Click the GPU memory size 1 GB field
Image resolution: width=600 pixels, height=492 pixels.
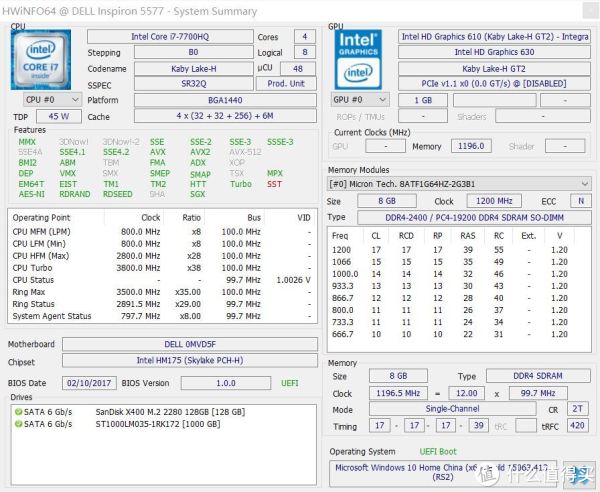[423, 100]
